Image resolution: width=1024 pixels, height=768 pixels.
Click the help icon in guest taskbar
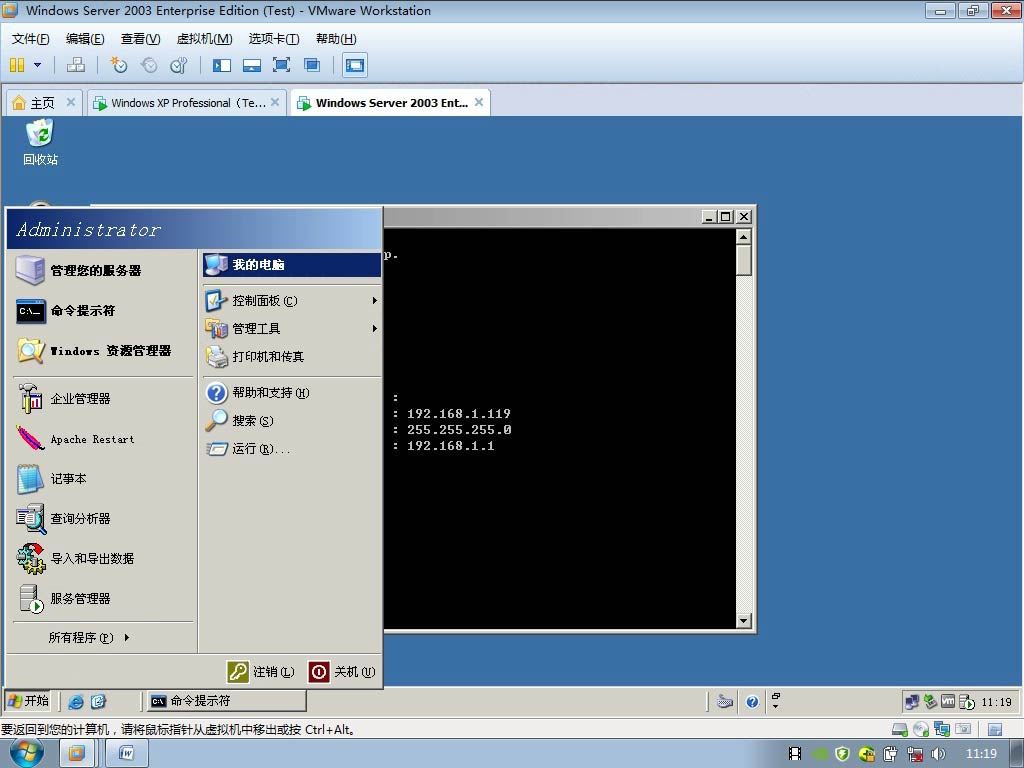tap(752, 701)
